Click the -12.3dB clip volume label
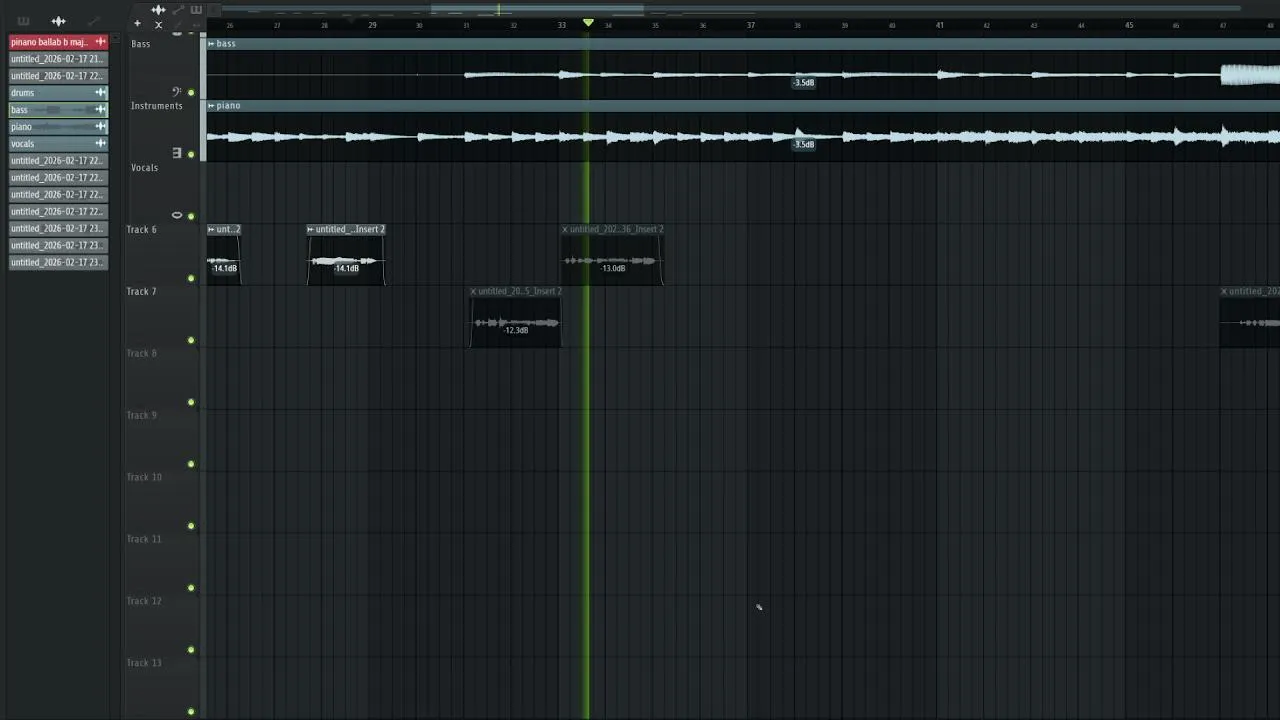 [x=516, y=330]
